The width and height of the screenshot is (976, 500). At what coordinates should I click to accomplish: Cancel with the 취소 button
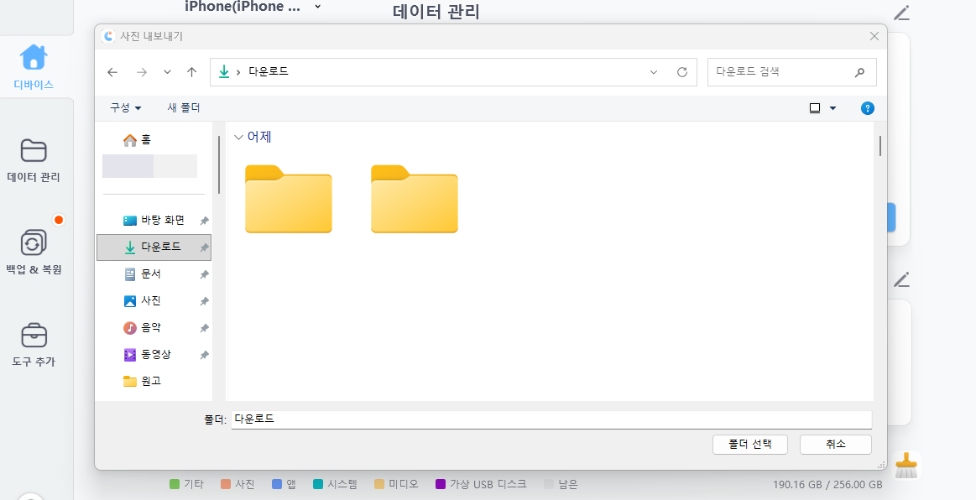point(835,445)
